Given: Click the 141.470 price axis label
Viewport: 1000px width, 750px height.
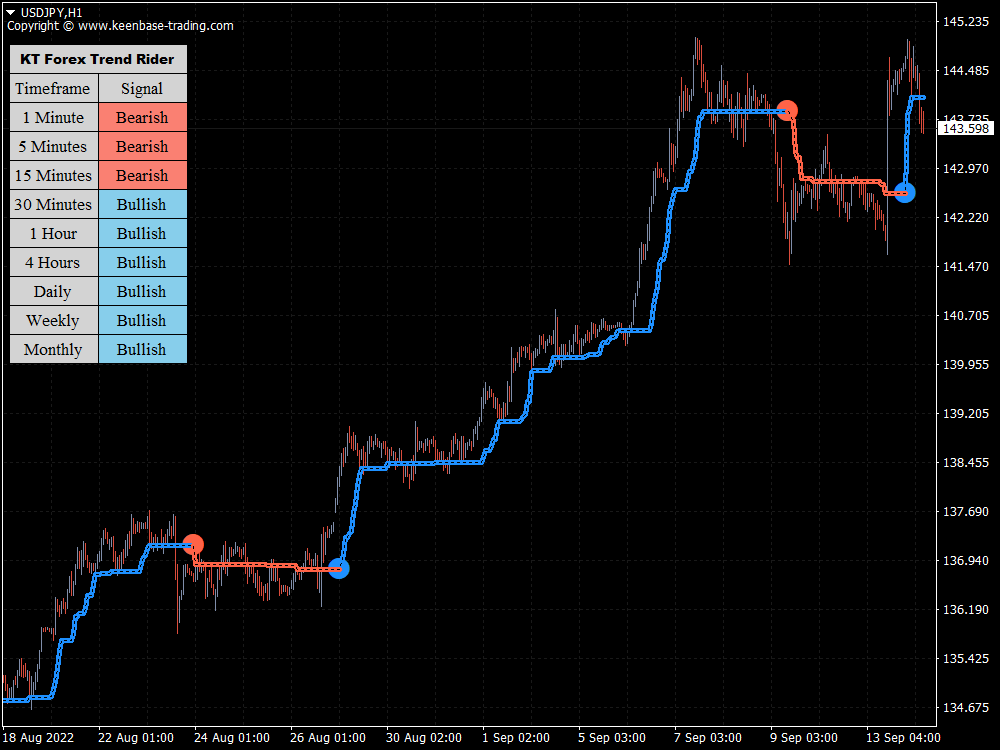Looking at the screenshot, I should point(966,267).
